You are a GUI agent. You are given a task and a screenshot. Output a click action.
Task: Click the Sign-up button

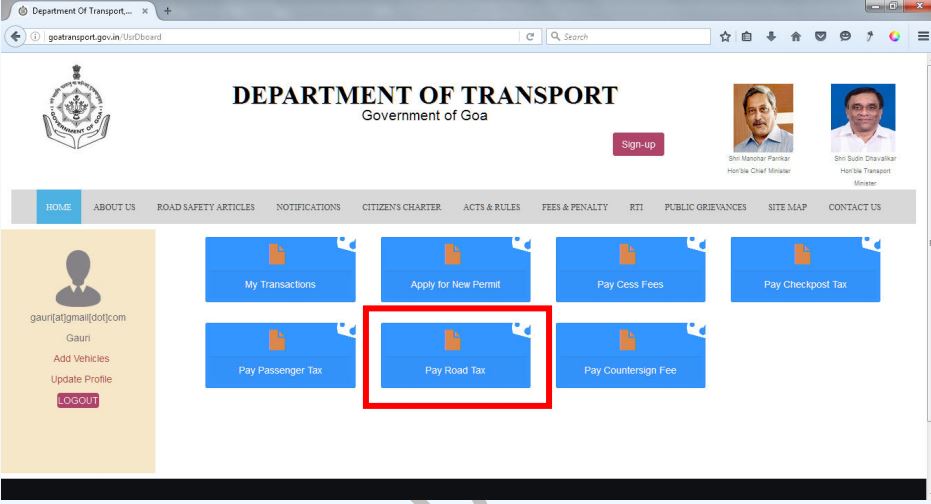tap(638, 144)
